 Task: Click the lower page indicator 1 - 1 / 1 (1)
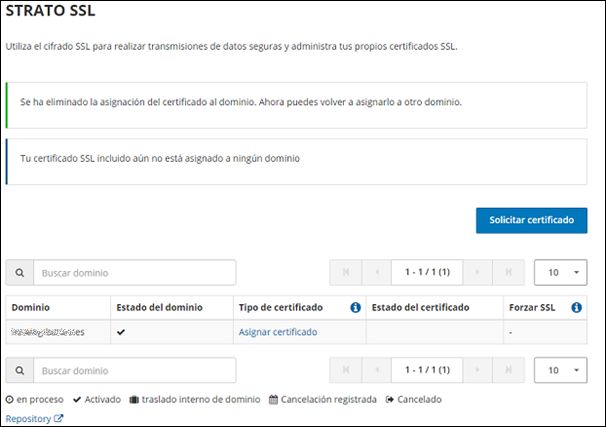click(427, 370)
